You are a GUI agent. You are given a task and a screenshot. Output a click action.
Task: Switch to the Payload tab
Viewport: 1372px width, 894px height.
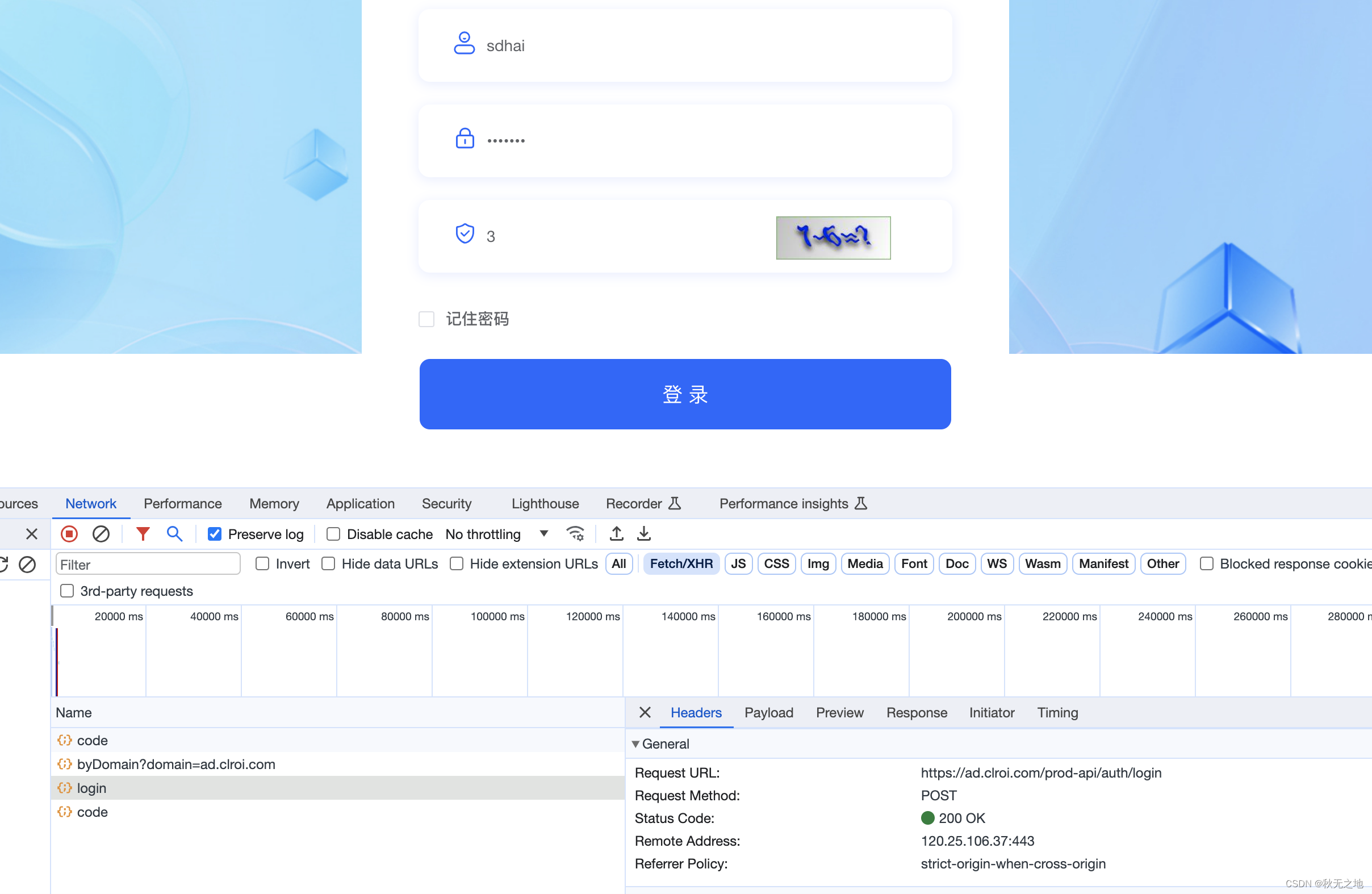pyautogui.click(x=768, y=712)
